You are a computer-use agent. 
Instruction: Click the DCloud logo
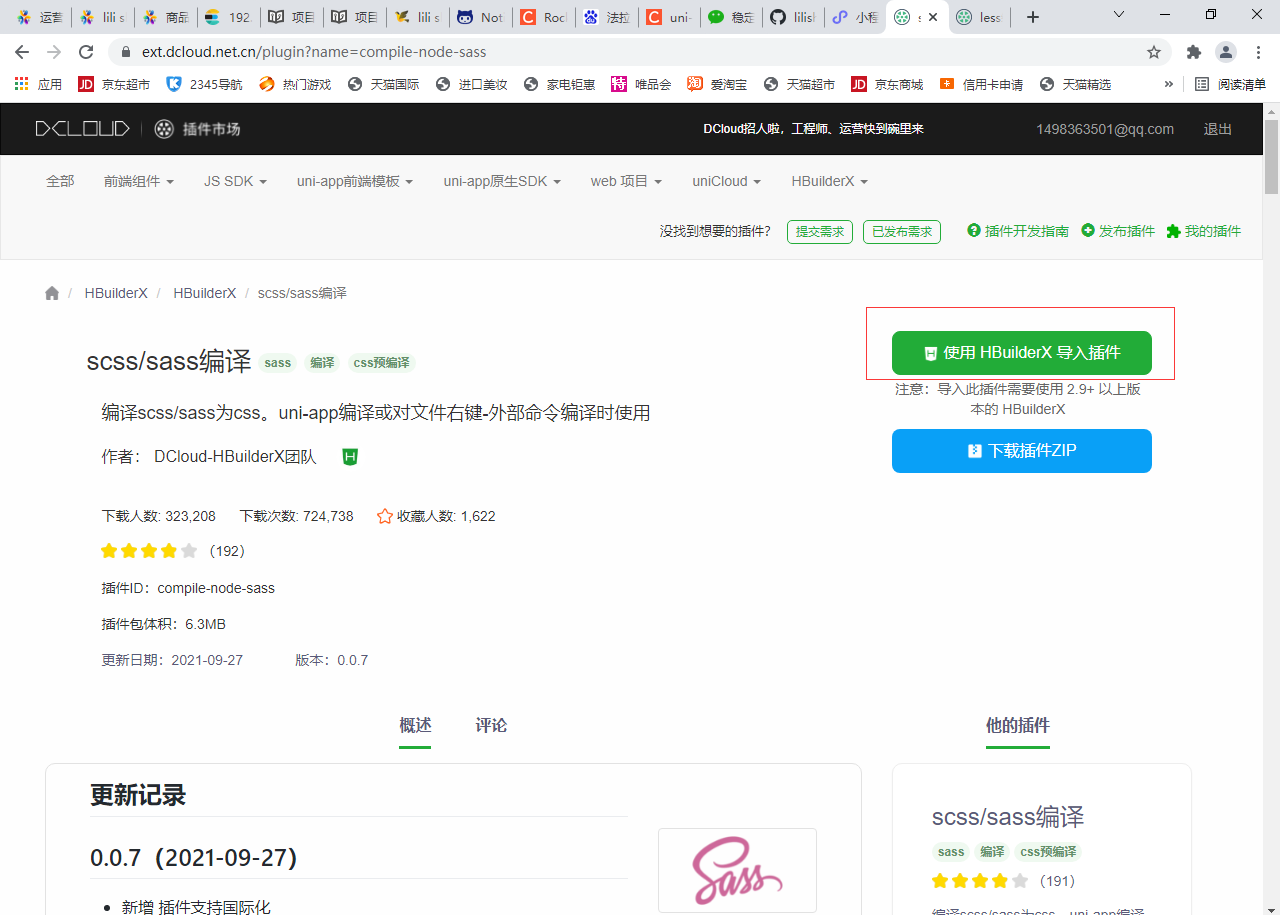coord(82,128)
